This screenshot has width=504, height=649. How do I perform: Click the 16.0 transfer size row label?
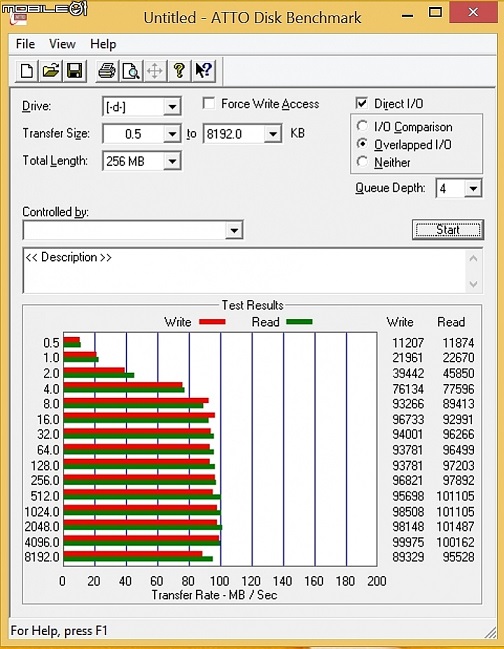(x=48, y=419)
